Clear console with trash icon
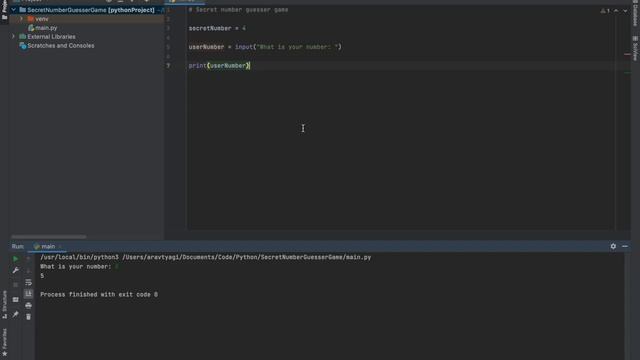 point(28,317)
